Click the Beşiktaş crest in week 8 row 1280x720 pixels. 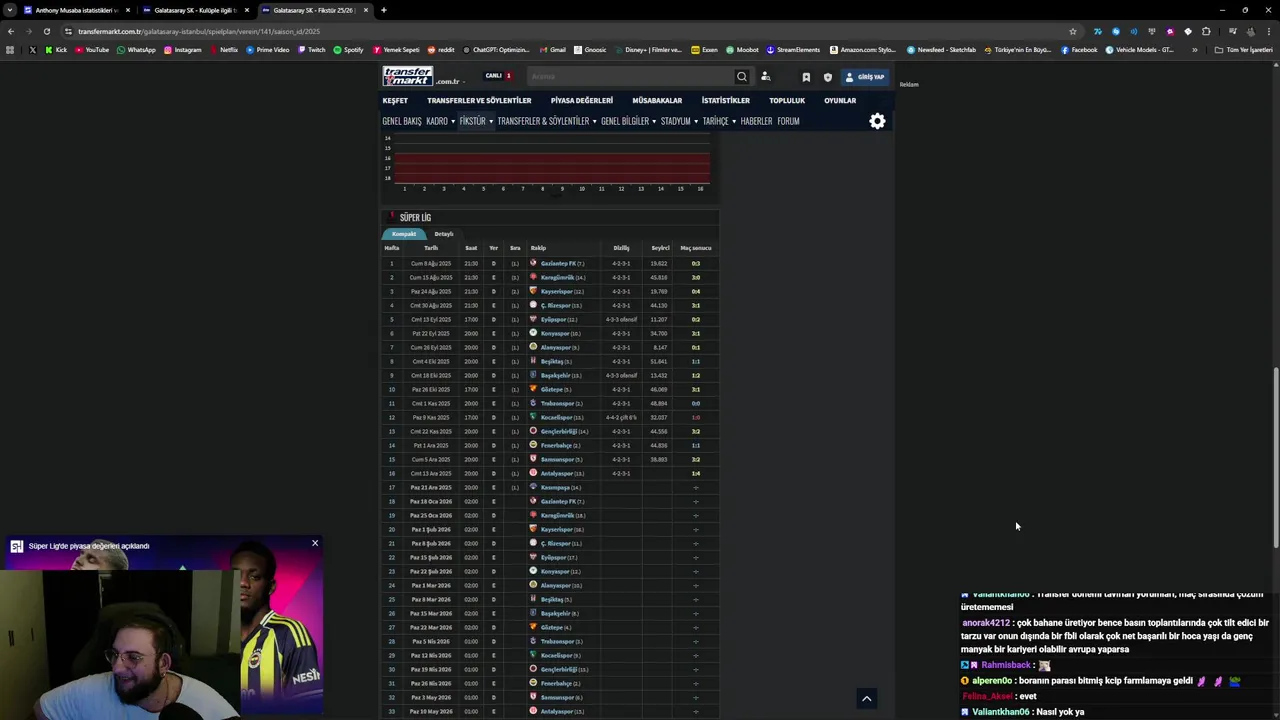(533, 361)
